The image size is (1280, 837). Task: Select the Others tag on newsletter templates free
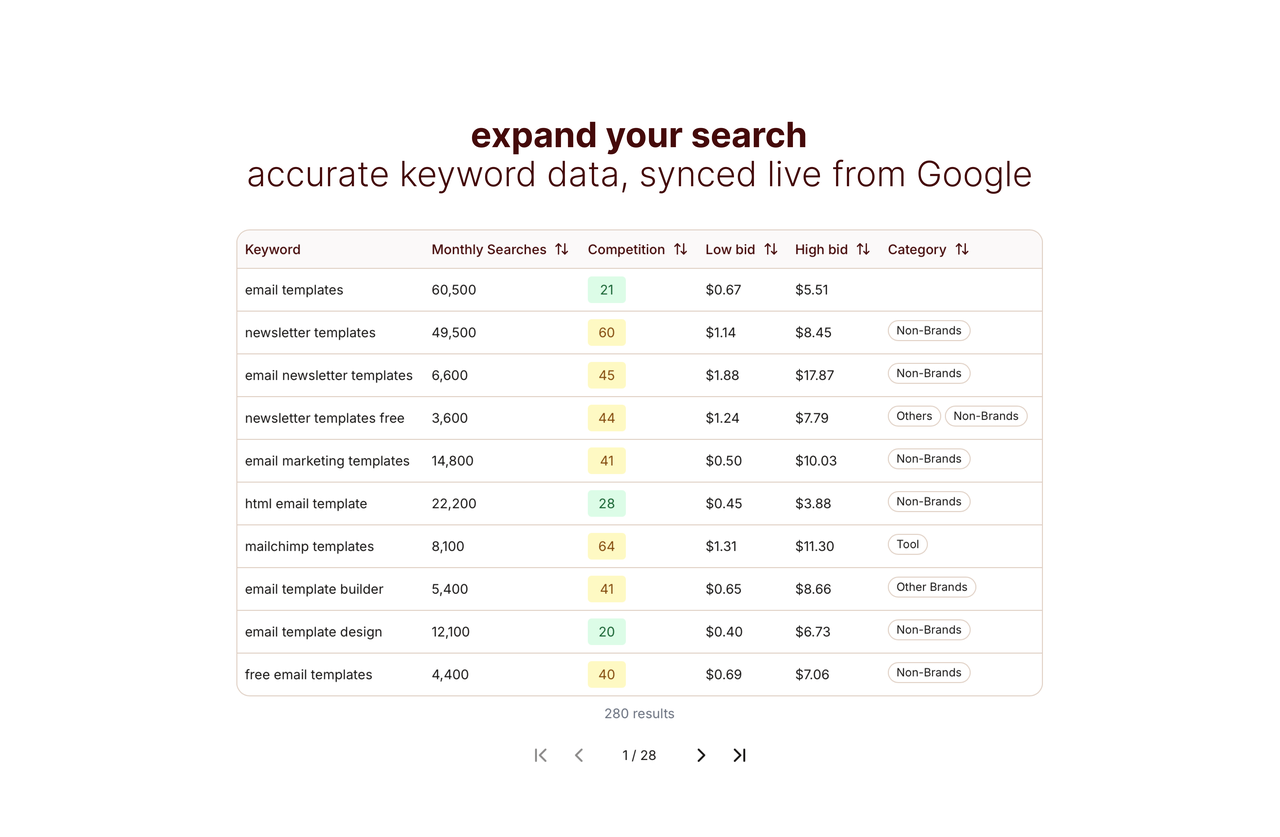[x=913, y=416]
